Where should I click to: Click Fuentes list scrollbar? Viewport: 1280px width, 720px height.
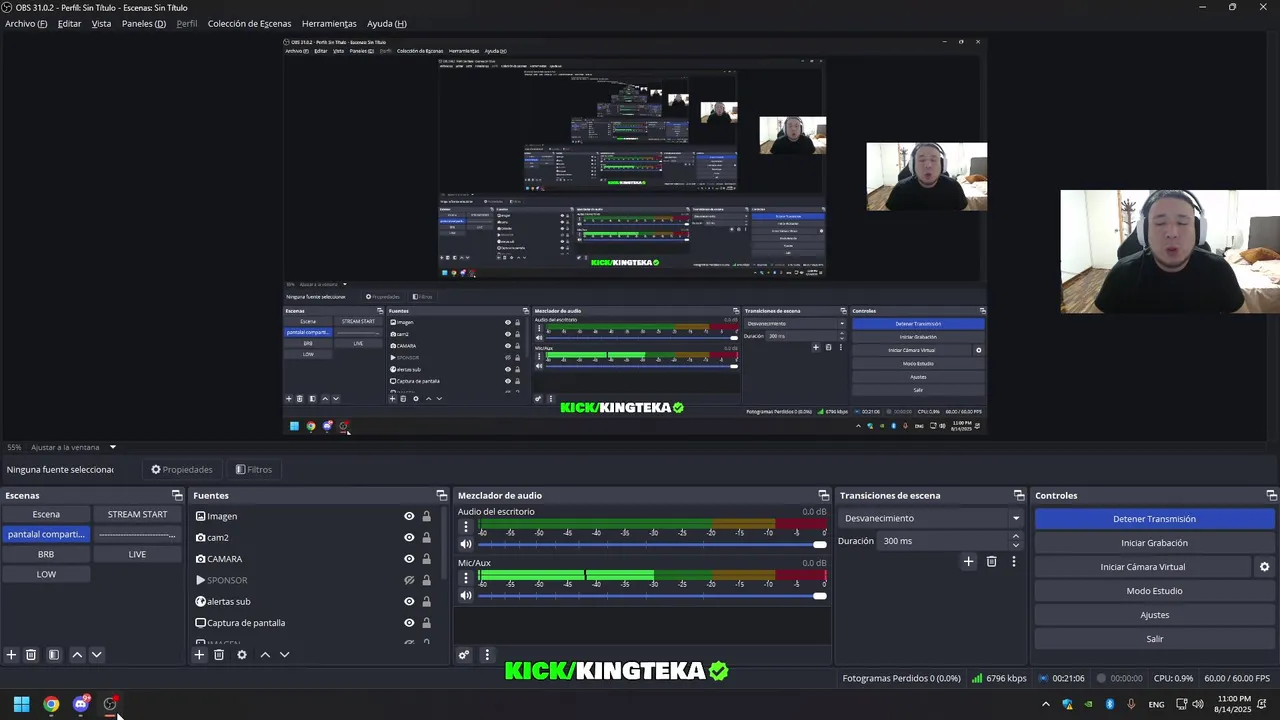[443, 542]
